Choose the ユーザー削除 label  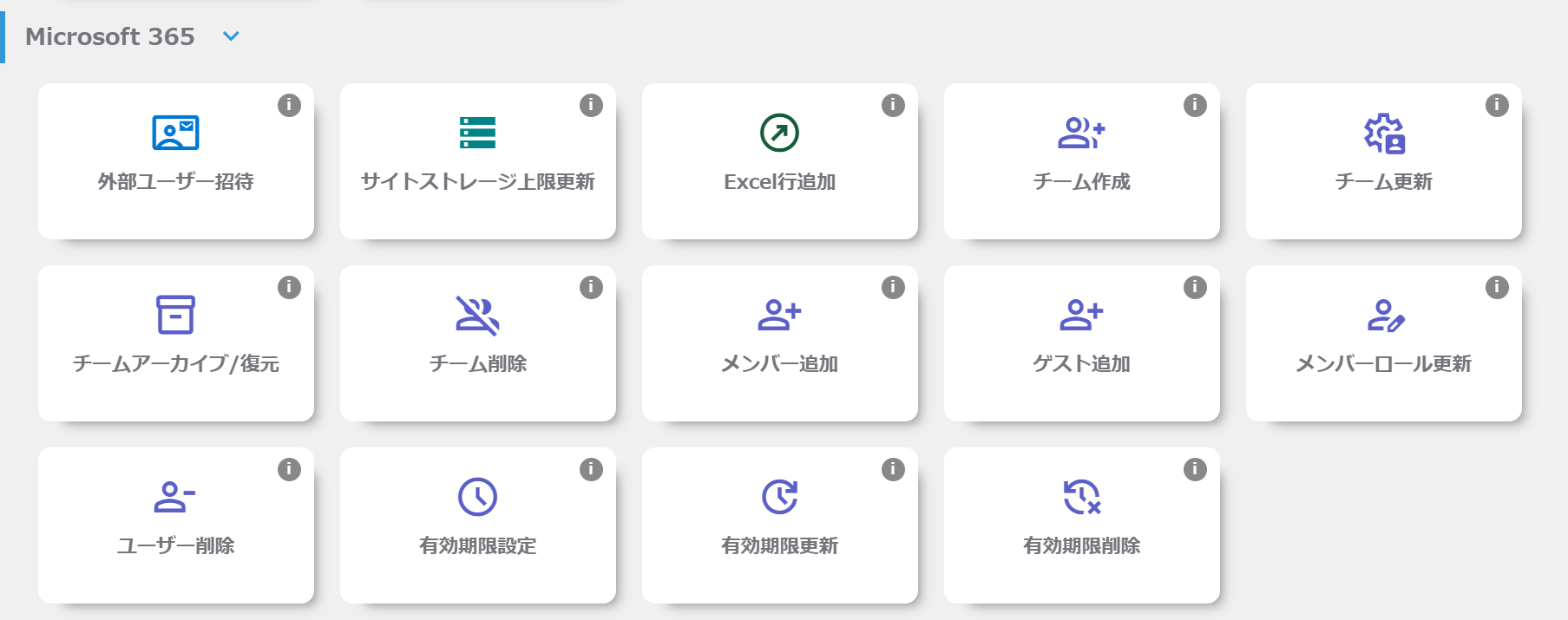click(x=176, y=545)
